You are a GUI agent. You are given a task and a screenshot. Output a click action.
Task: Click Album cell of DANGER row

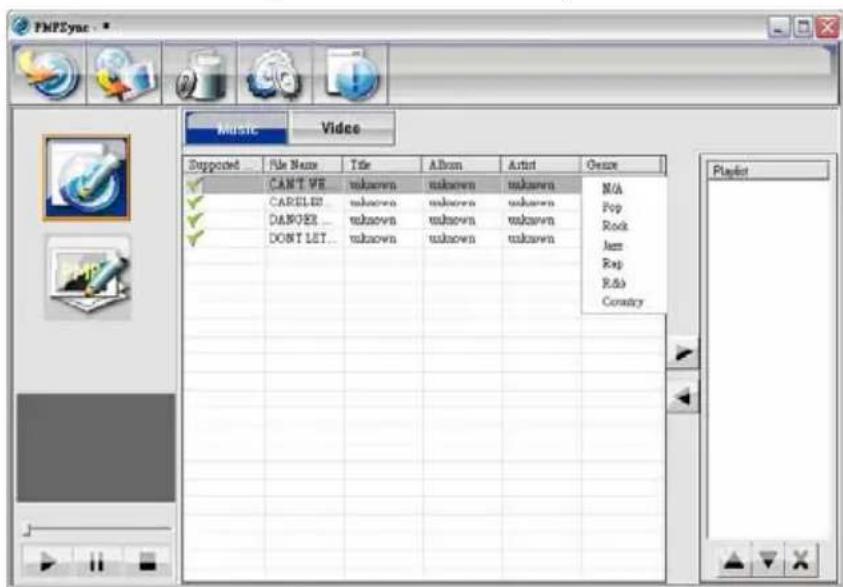pos(461,220)
